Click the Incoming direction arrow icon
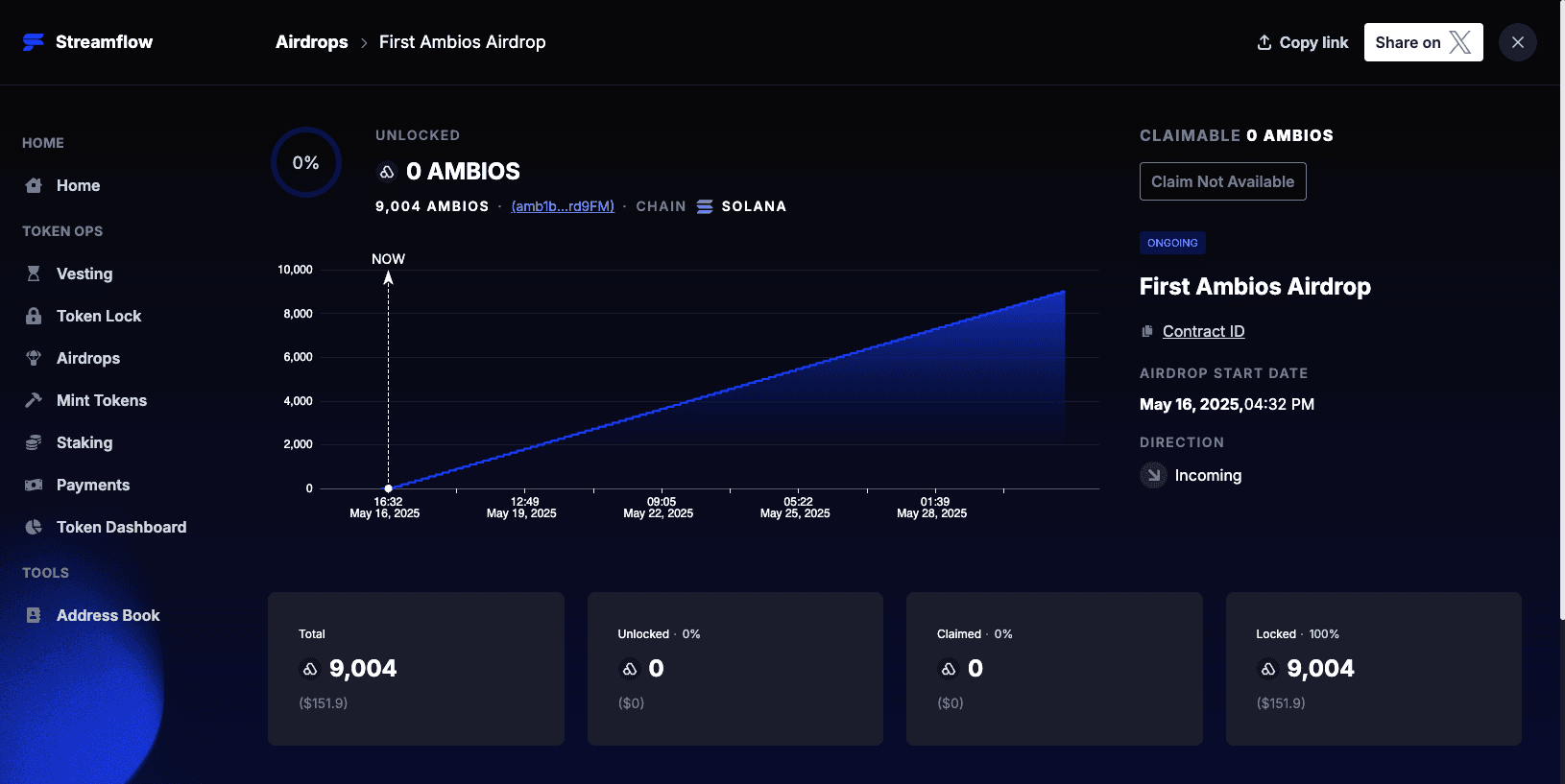 [1153, 475]
